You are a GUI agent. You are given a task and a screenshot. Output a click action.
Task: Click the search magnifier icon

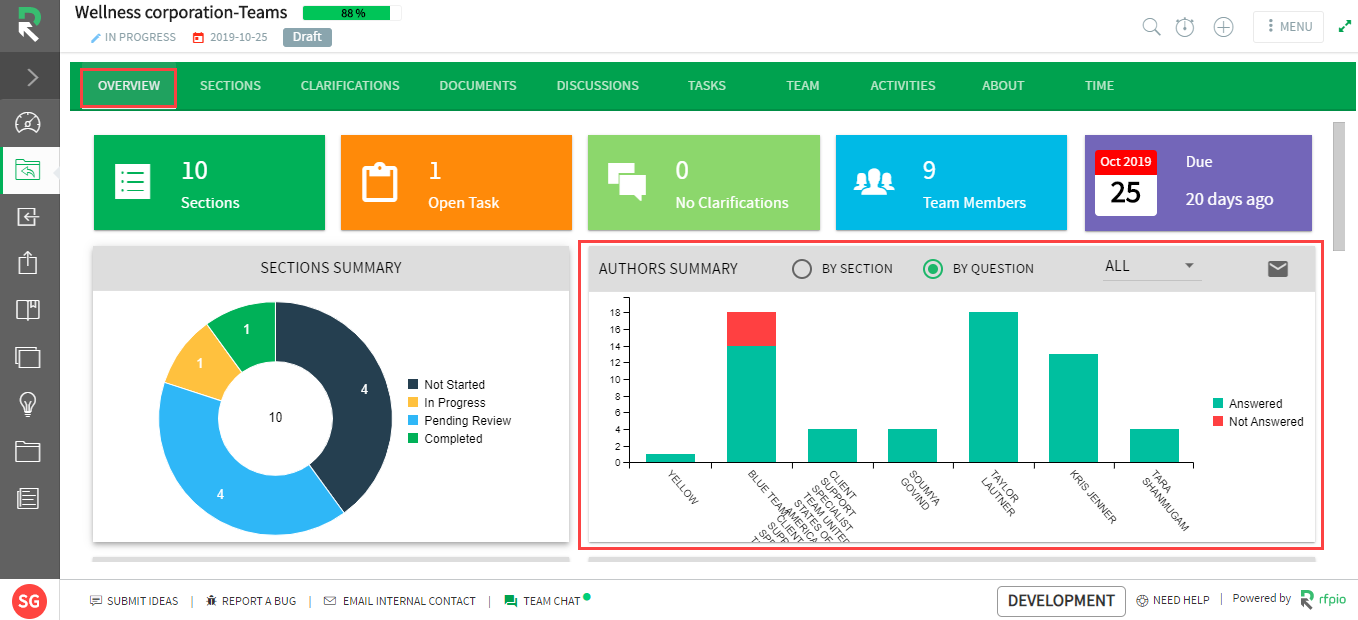tap(1151, 27)
